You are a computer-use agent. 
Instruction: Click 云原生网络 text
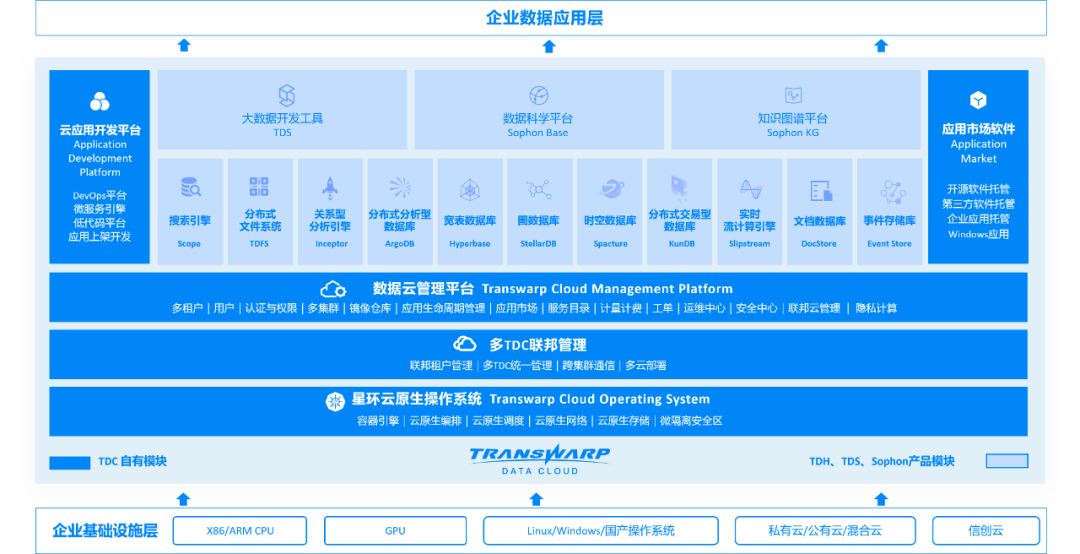point(561,420)
